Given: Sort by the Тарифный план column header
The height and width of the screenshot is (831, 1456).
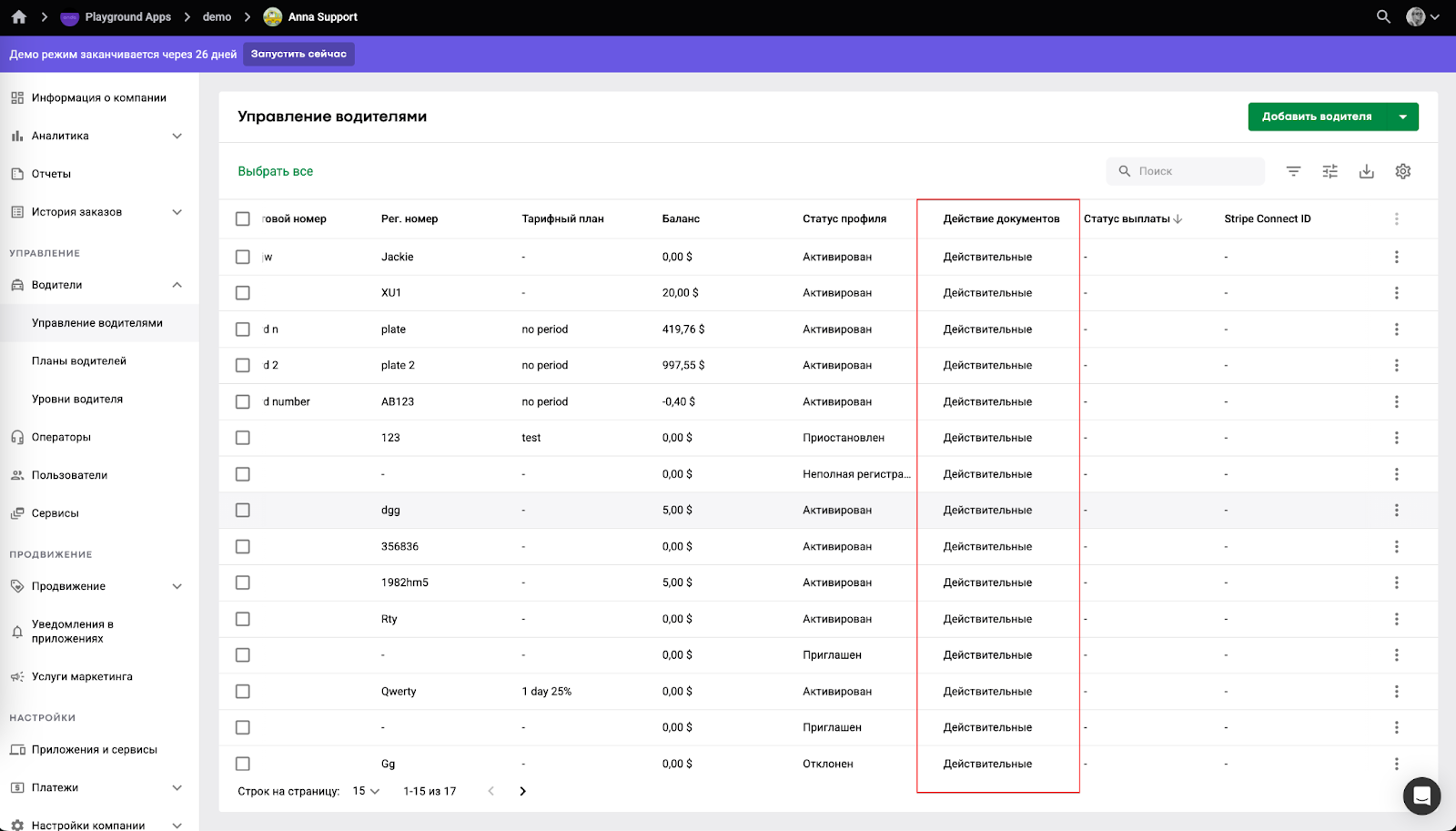Looking at the screenshot, I should (x=562, y=218).
